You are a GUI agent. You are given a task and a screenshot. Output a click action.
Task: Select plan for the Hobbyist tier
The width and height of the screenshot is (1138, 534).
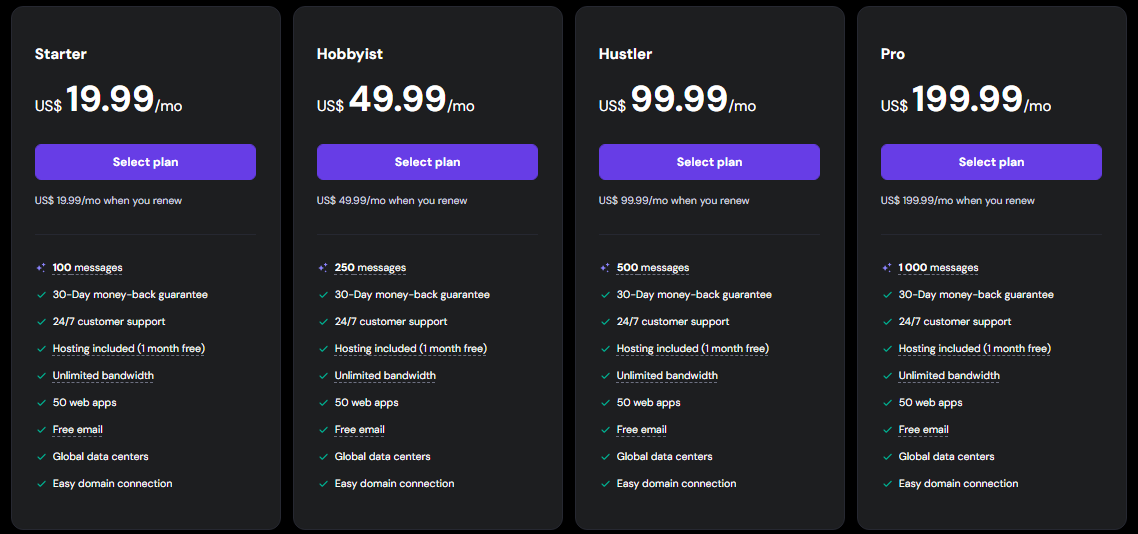click(x=427, y=162)
